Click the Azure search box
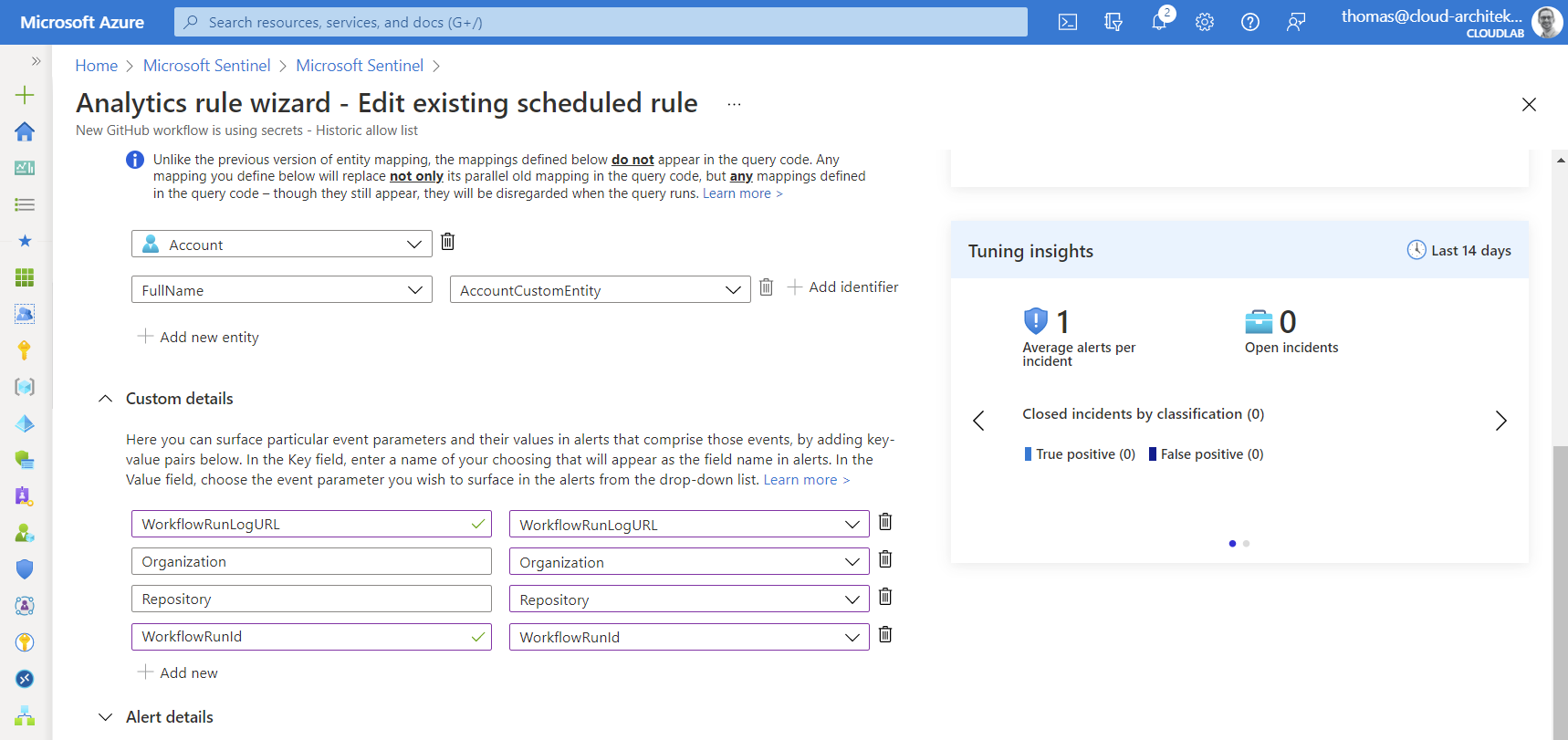The image size is (1568, 740). coord(601,22)
